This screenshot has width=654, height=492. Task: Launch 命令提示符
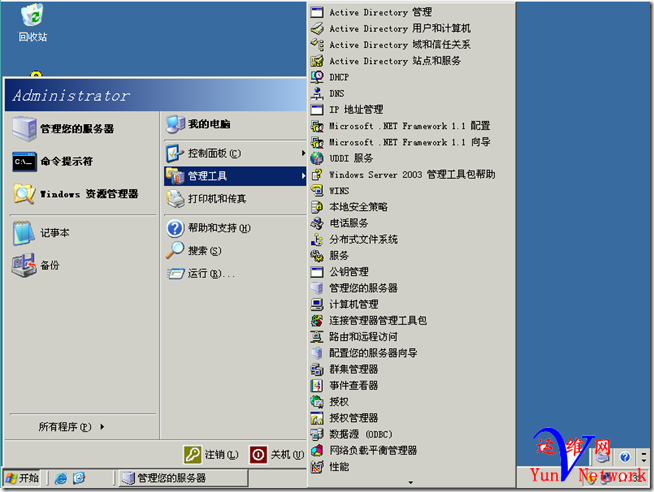83,161
